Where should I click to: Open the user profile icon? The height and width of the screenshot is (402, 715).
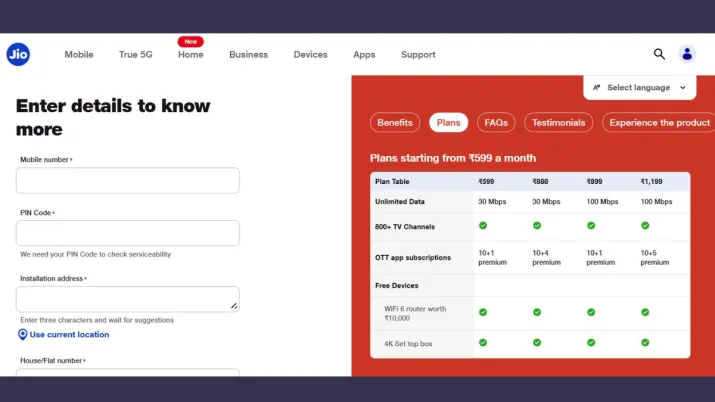pos(687,54)
